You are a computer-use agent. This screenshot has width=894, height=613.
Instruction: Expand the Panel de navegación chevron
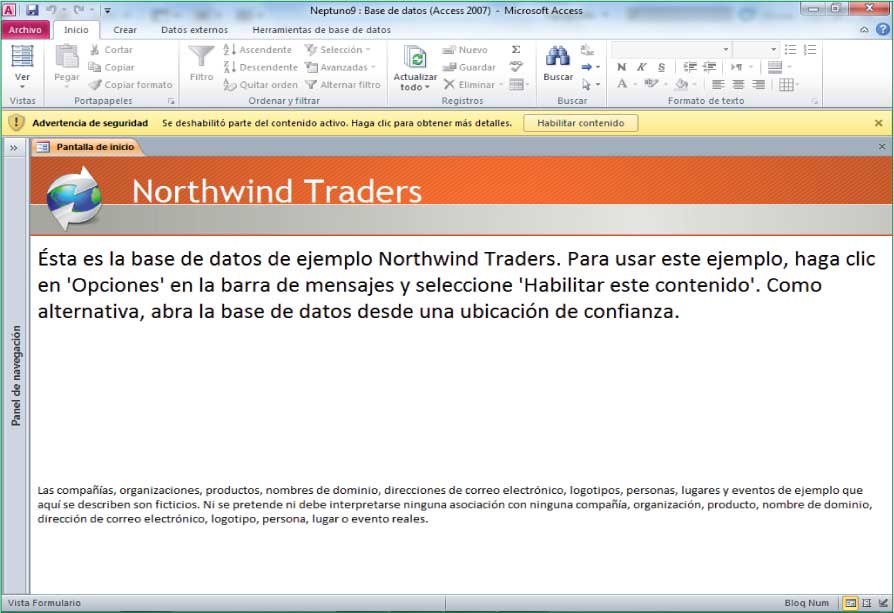click(13, 148)
